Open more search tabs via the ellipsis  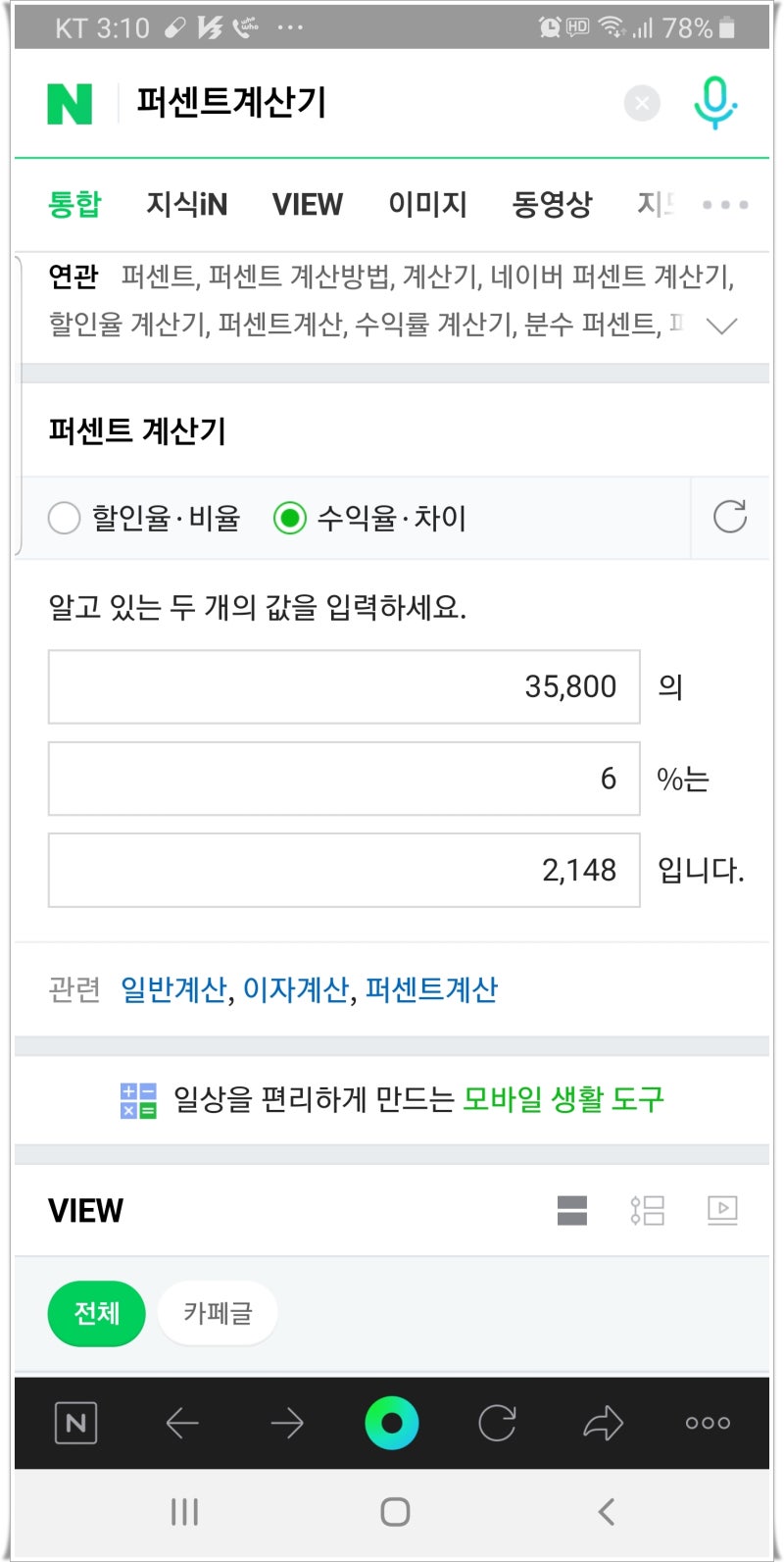tap(724, 205)
